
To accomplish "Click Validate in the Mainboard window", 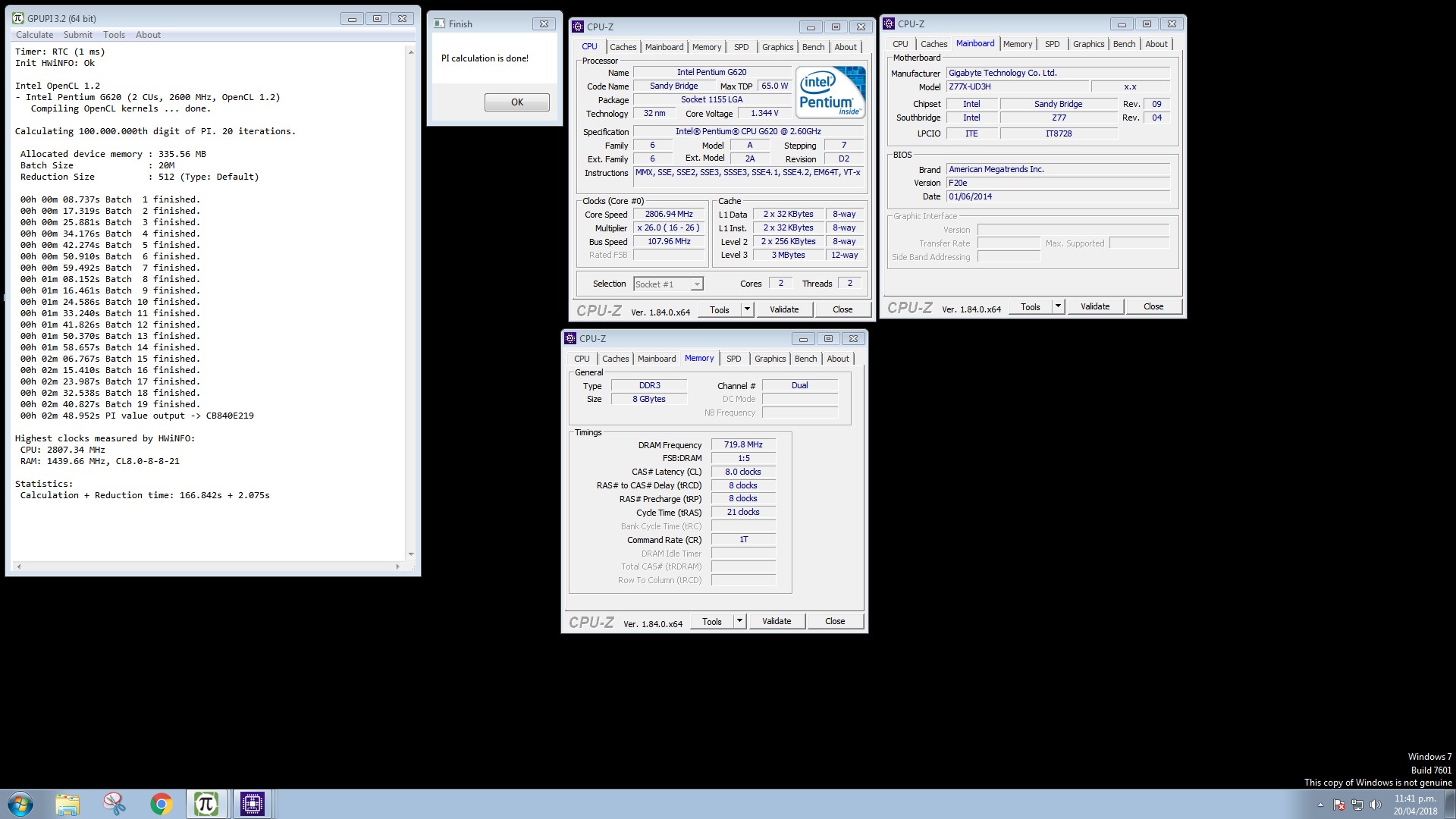I will click(1095, 306).
